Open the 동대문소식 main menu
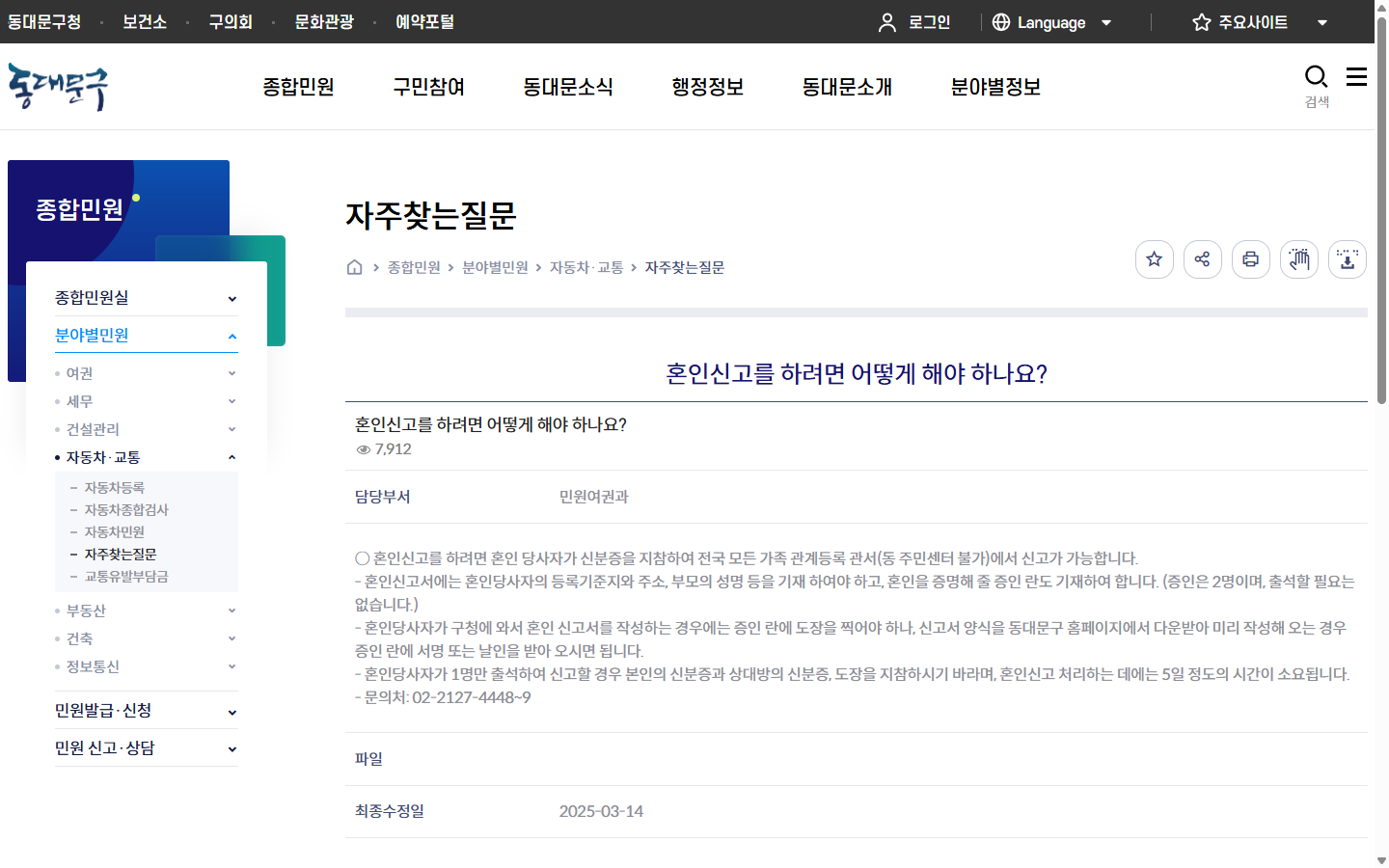The height and width of the screenshot is (868, 1389). 568,87
